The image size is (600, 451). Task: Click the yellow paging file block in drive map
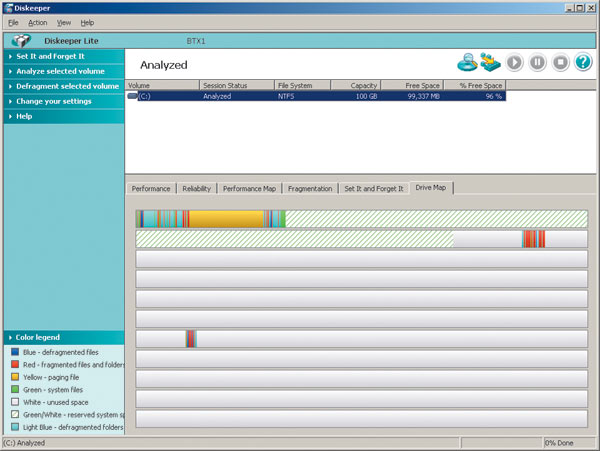pos(227,219)
